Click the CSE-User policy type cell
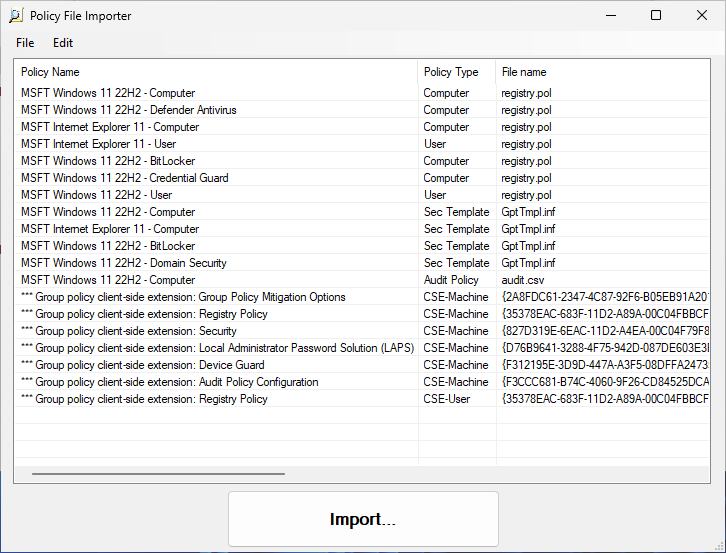The height and width of the screenshot is (553, 726). point(447,399)
